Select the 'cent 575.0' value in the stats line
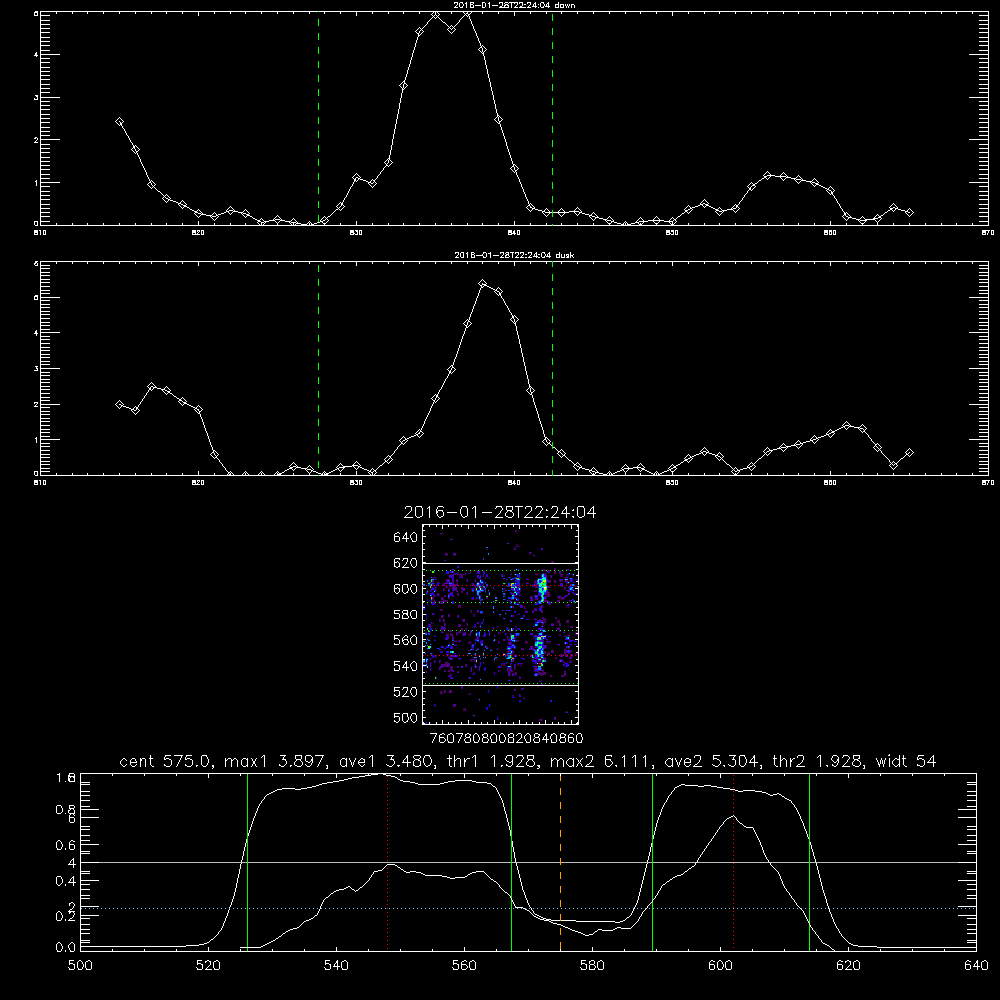 [166, 761]
